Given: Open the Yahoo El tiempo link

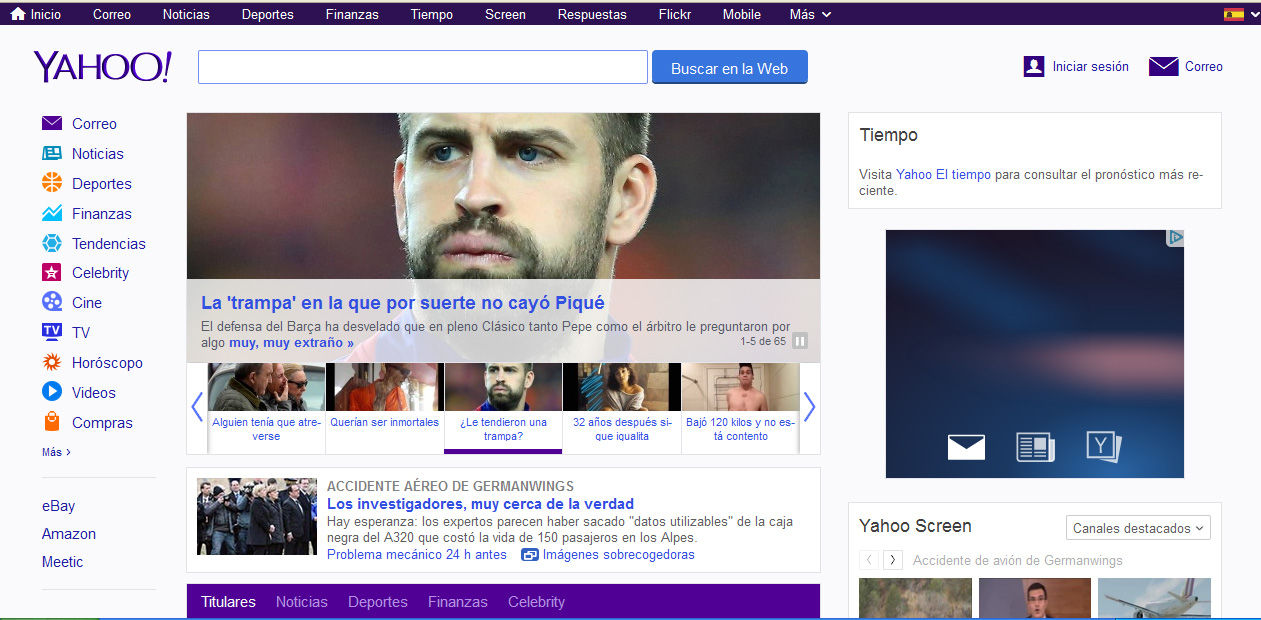Looking at the screenshot, I should (x=943, y=174).
